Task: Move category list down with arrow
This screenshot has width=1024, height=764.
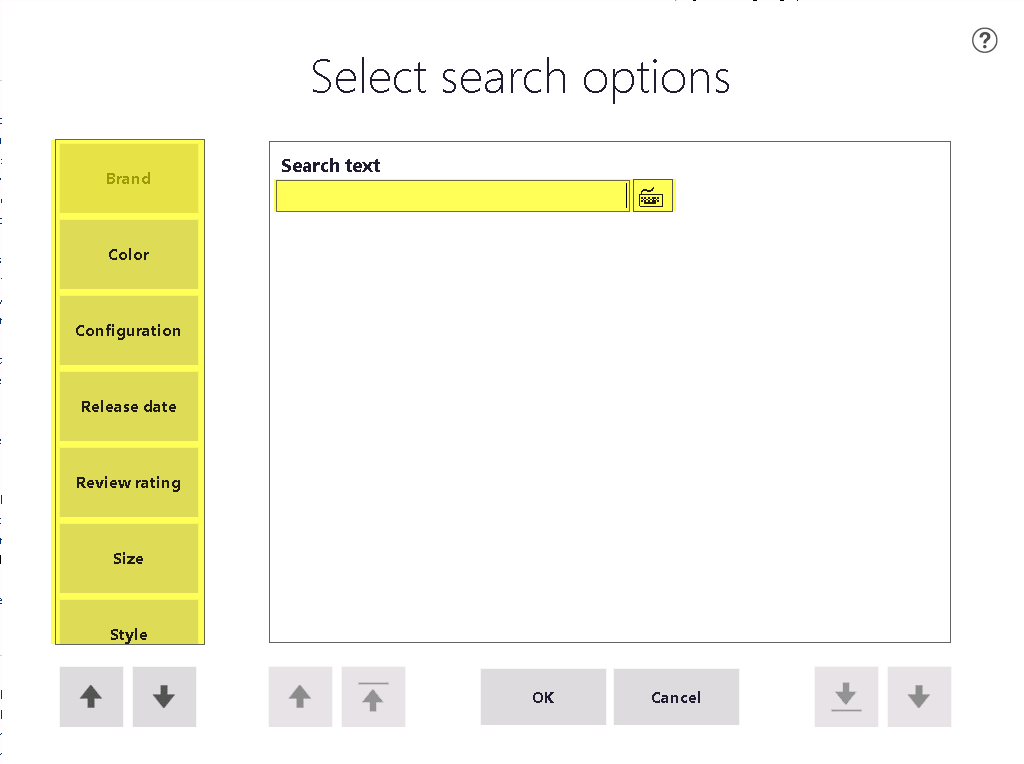Action: (164, 697)
